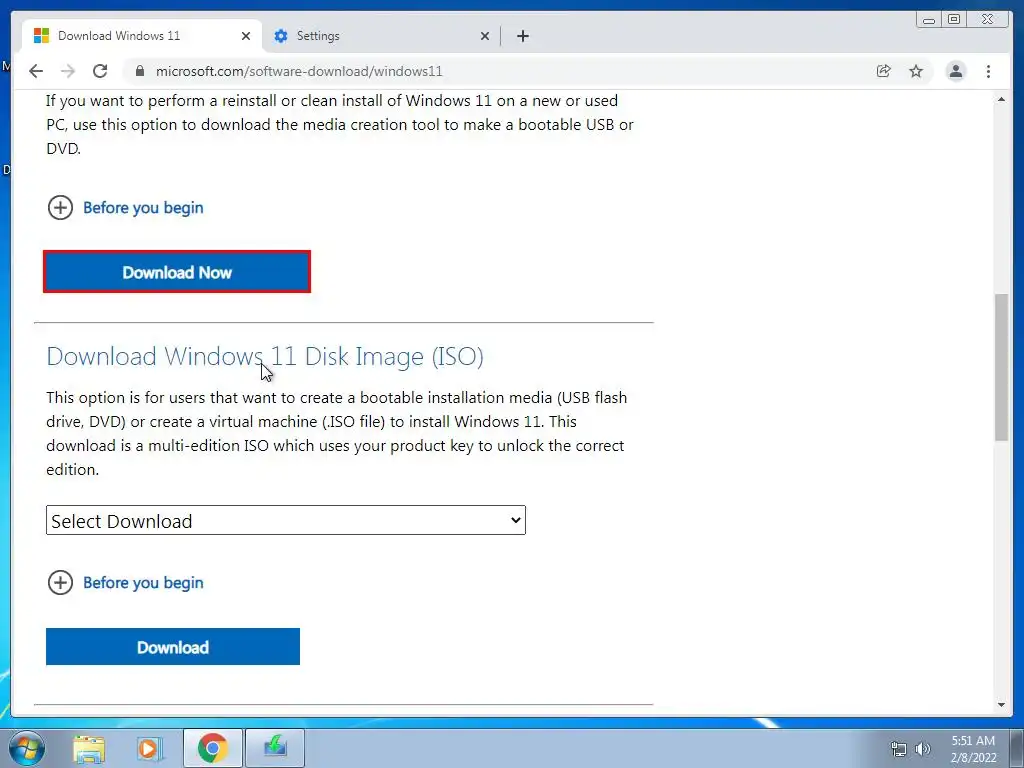
Task: Click scrollbar up arrow
Action: tap(1001, 99)
